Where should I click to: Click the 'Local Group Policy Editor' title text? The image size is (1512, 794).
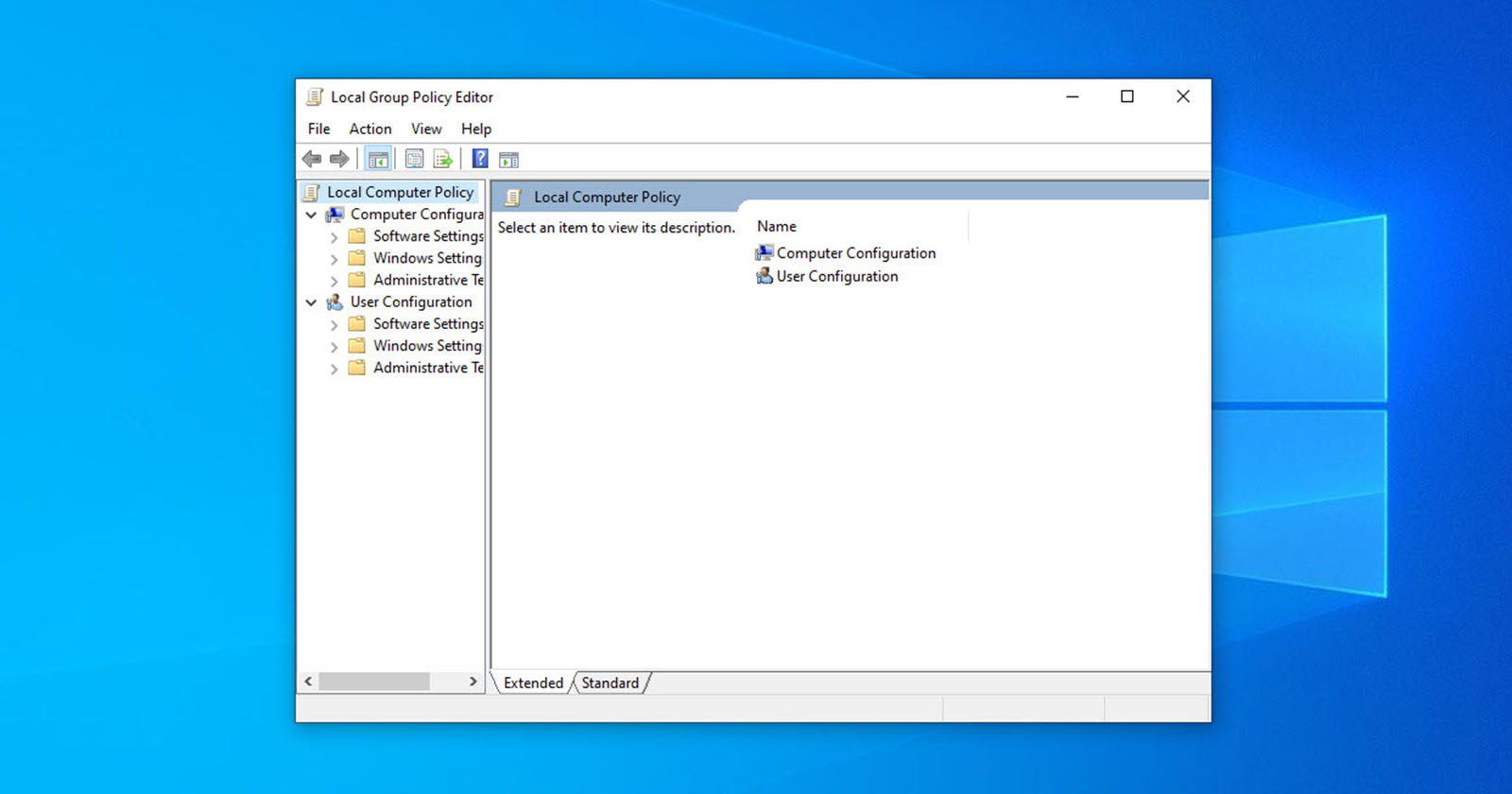pos(412,97)
